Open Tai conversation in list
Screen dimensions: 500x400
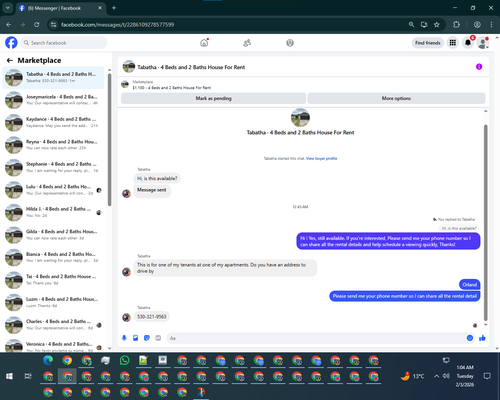(x=54, y=280)
